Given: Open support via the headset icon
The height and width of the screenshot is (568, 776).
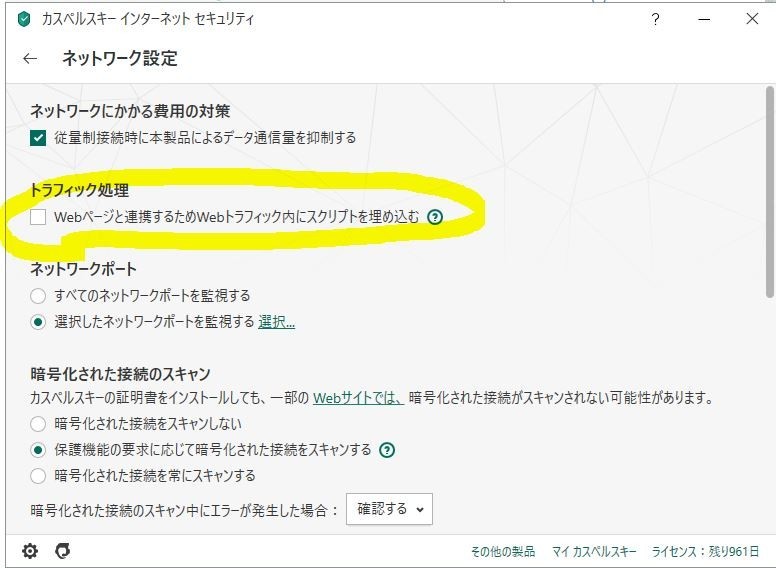Looking at the screenshot, I should (62, 551).
